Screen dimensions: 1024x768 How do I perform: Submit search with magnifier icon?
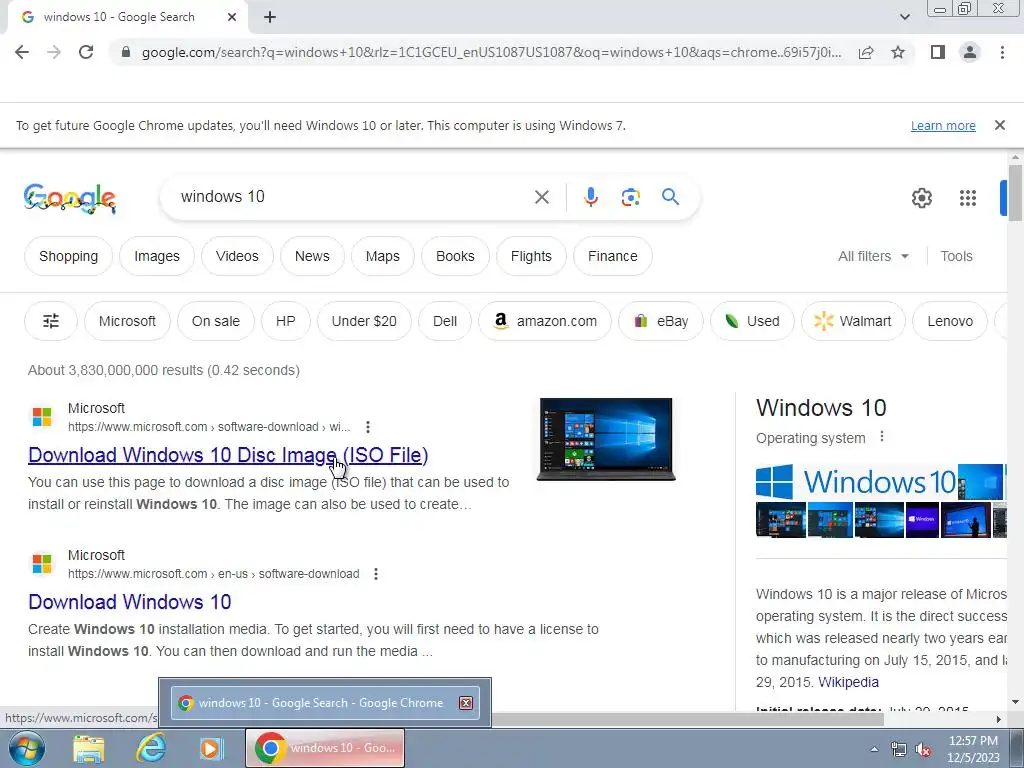pos(671,197)
